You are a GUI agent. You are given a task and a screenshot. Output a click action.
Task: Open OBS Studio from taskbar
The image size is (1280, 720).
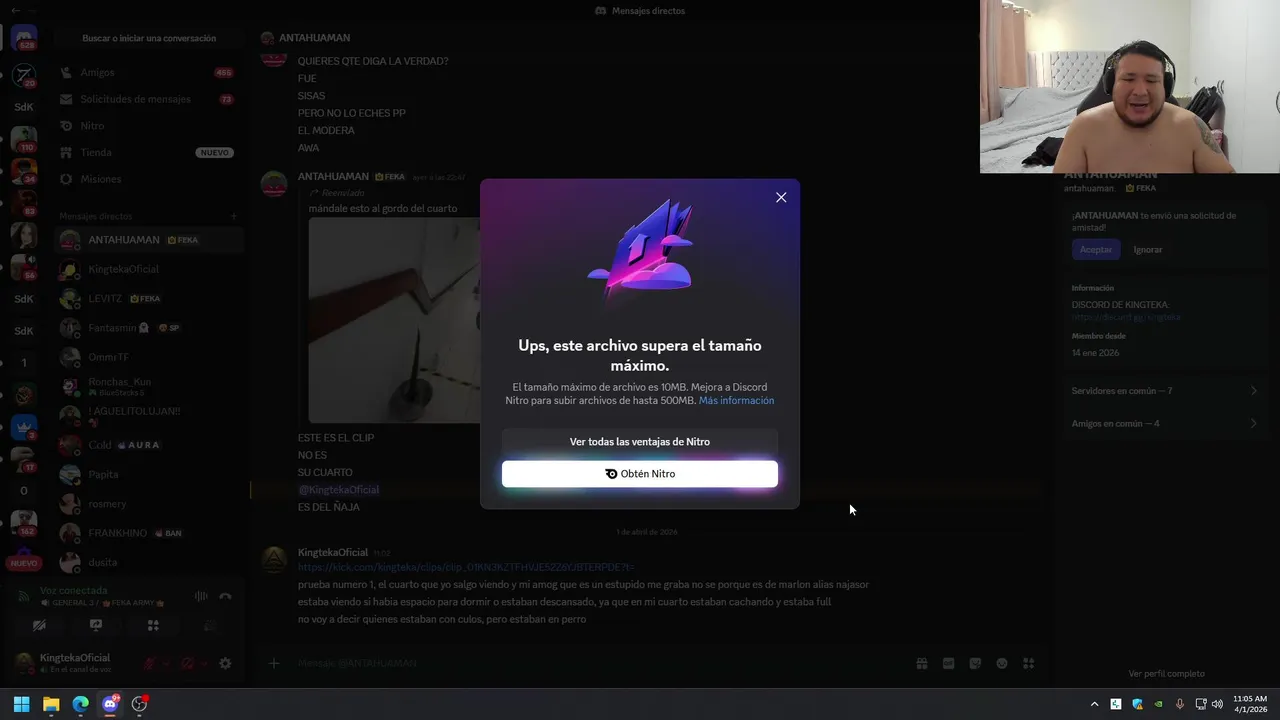click(x=139, y=704)
